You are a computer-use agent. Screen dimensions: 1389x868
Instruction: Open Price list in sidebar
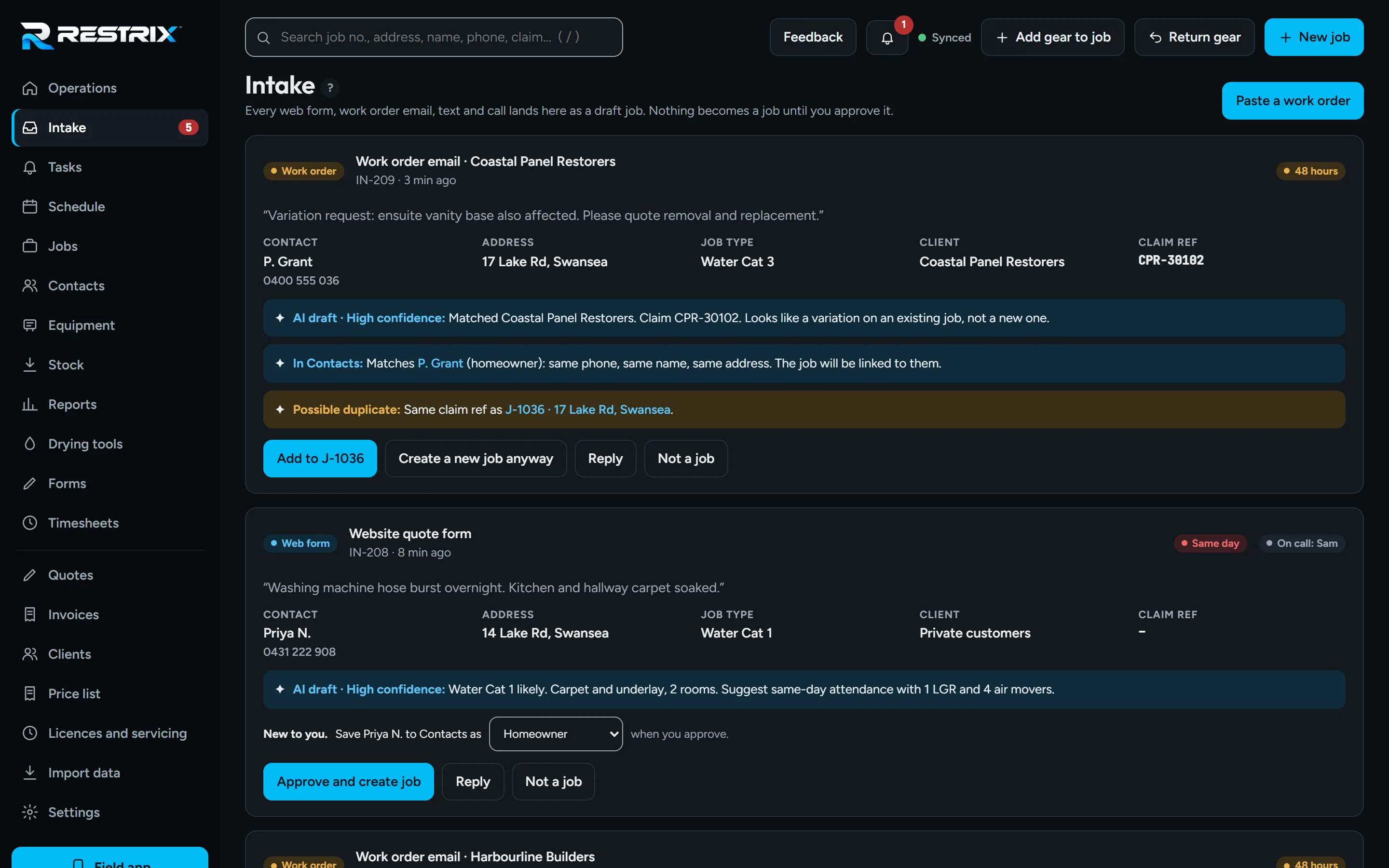click(109, 693)
